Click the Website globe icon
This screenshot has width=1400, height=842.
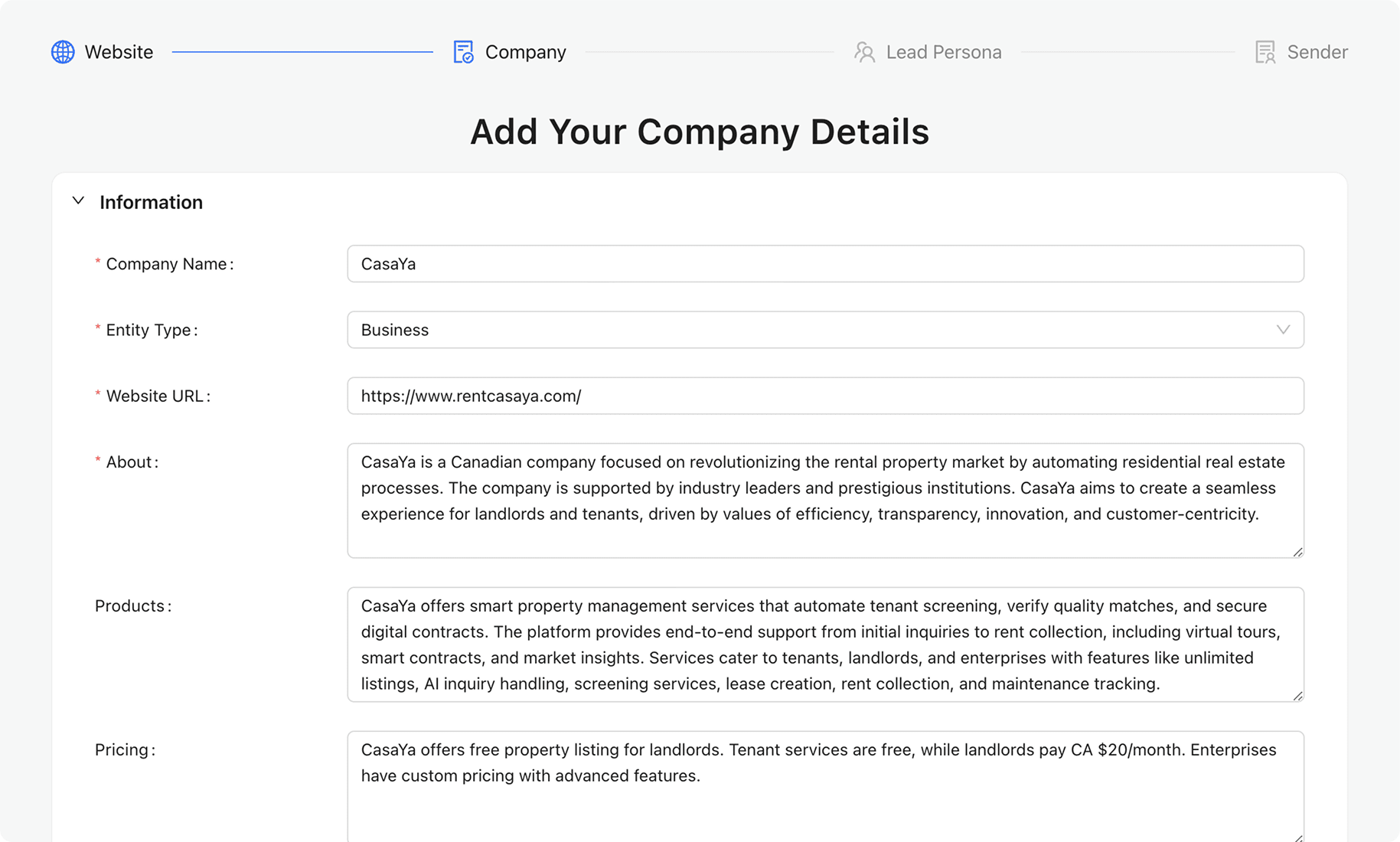[63, 52]
